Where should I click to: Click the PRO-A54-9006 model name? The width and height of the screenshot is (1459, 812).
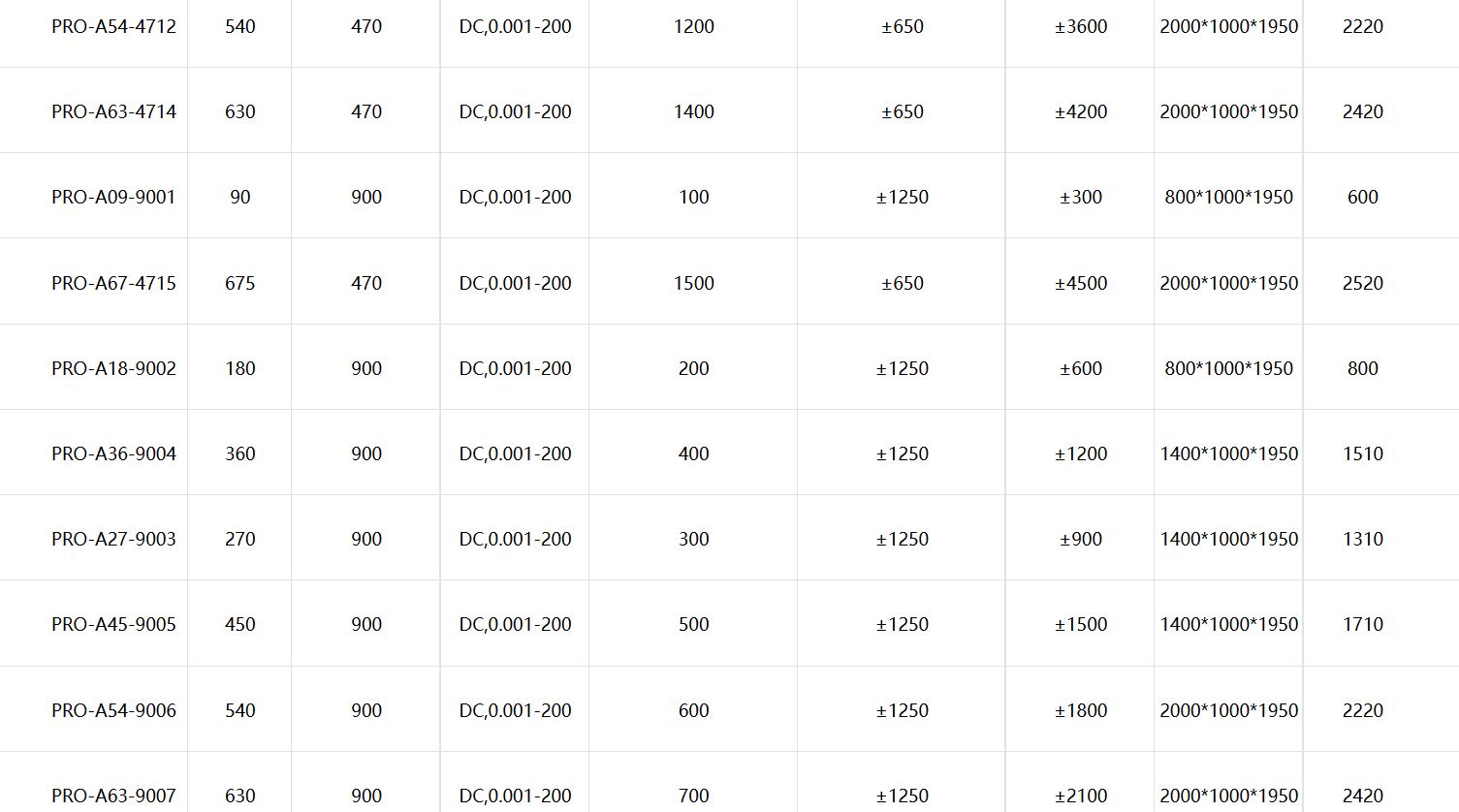[x=113, y=711]
